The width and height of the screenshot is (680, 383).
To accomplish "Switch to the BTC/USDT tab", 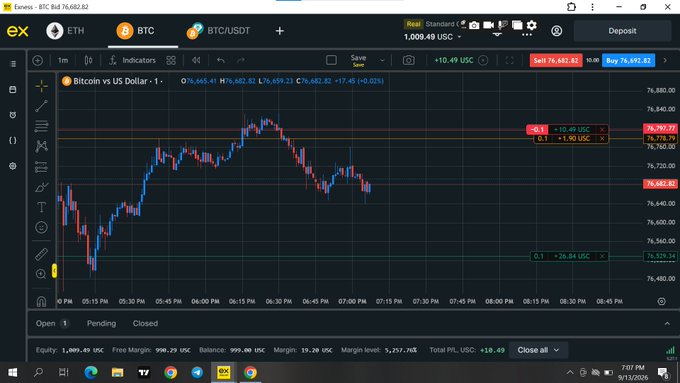I will (x=218, y=31).
